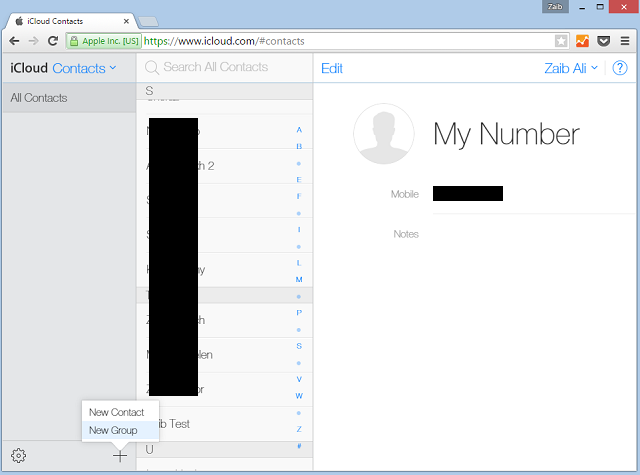This screenshot has height=475, width=640.
Task: Click the search magnifier icon
Action: [151, 68]
